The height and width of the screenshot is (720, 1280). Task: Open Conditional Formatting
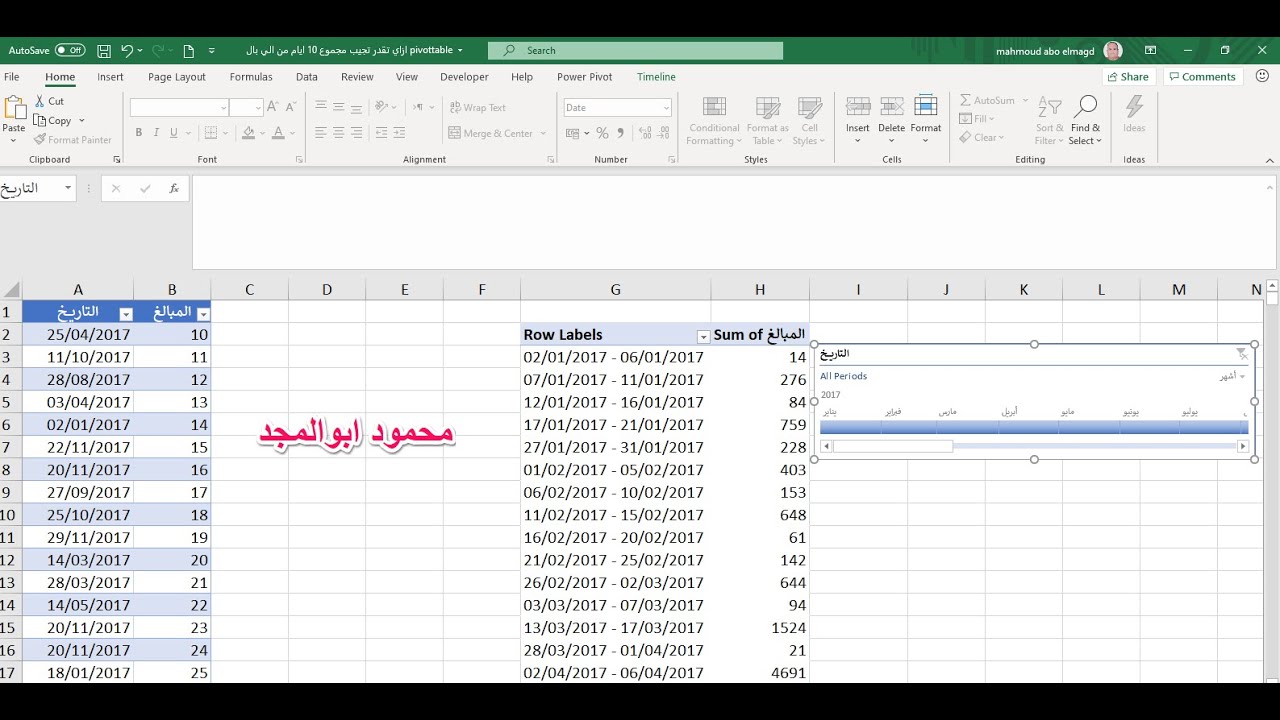point(714,120)
